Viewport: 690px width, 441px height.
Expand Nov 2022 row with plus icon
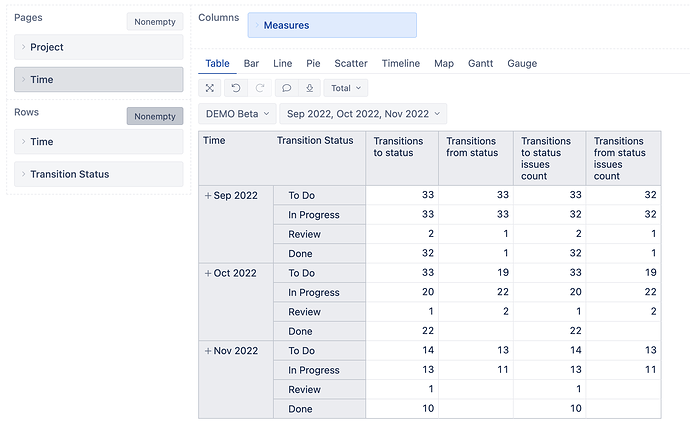208,351
